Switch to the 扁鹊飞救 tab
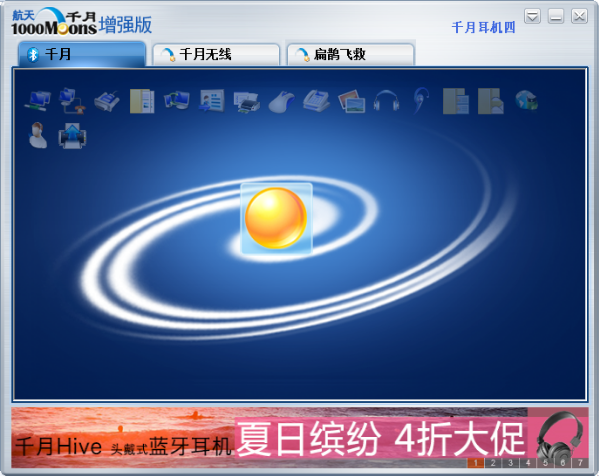This screenshot has width=599, height=476. point(350,54)
